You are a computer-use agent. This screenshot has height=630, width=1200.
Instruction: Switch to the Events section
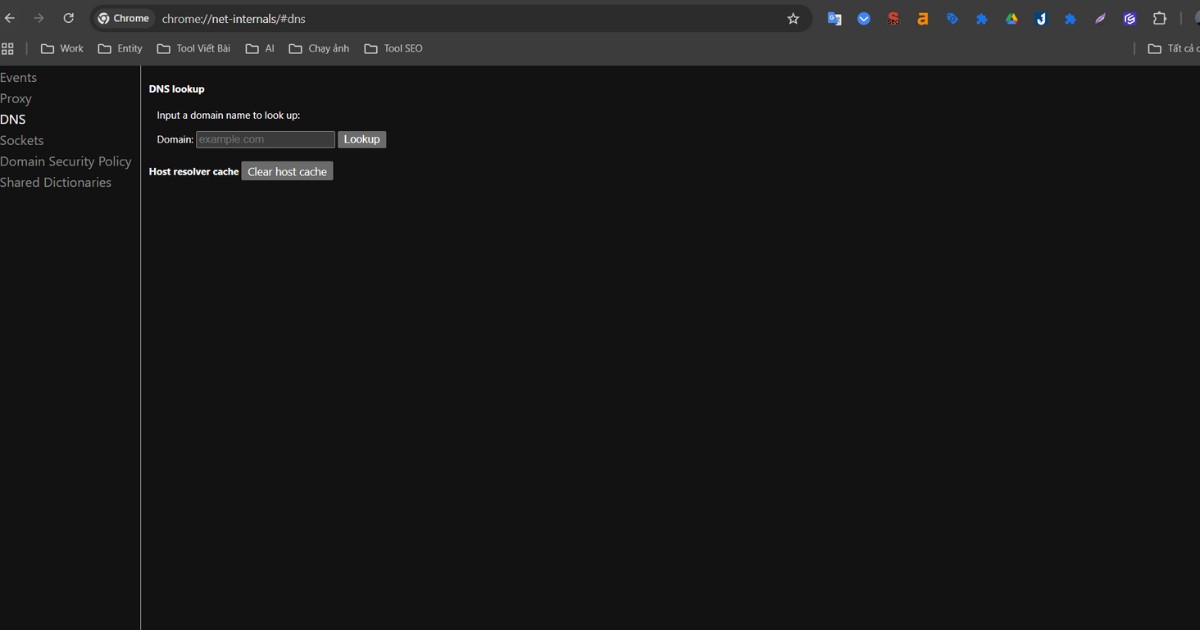[18, 77]
